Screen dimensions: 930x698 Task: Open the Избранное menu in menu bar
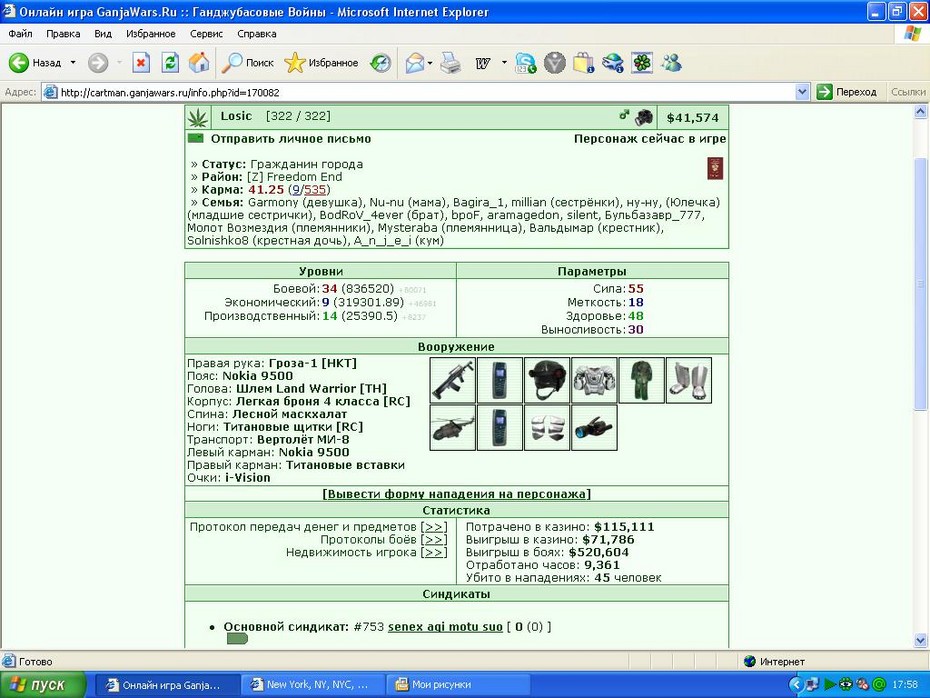[151, 34]
